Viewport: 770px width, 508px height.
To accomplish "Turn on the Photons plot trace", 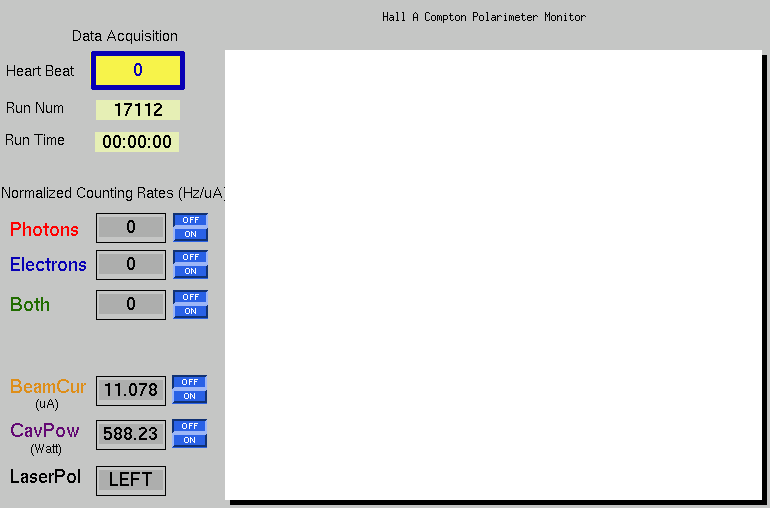I will [x=191, y=234].
